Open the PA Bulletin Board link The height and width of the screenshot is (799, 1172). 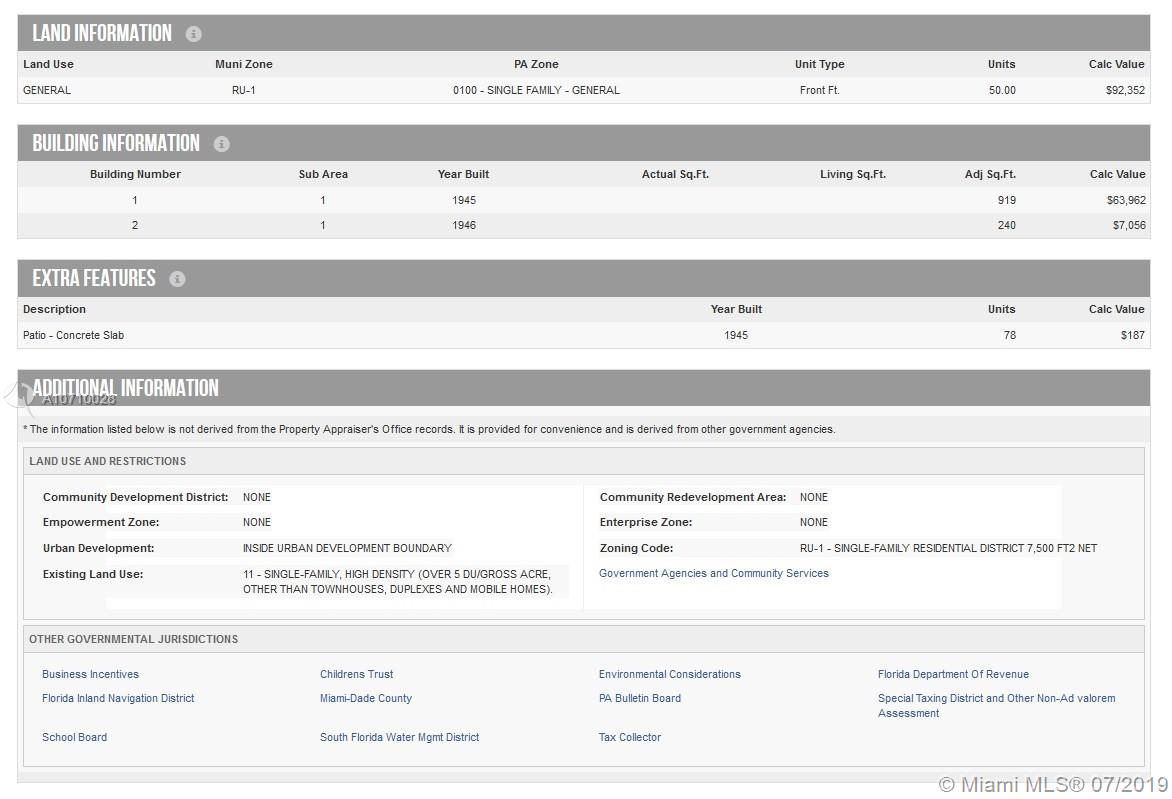tap(639, 699)
